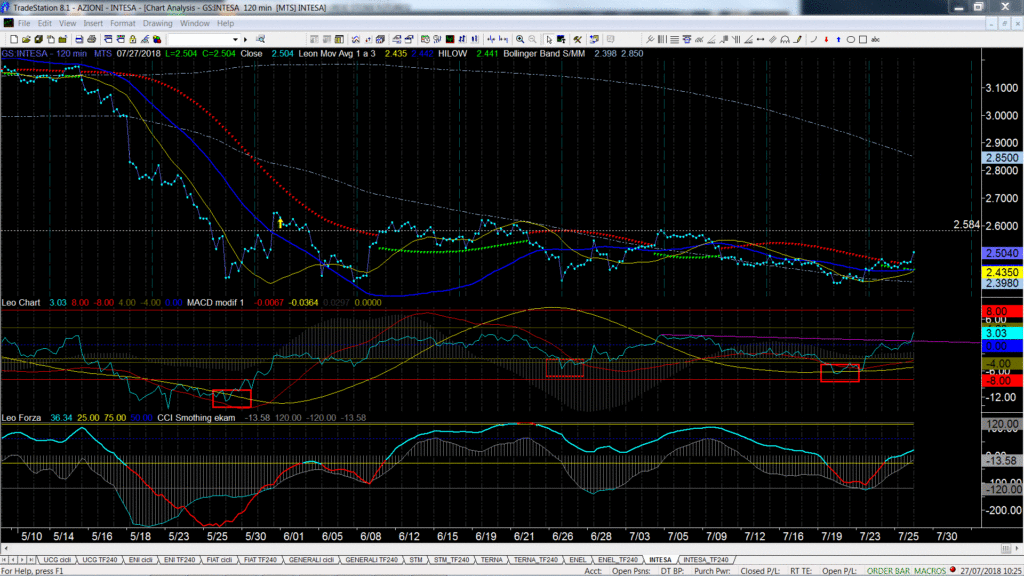Screen dimensions: 1024x576
Task: Click the crossed hammer tools icon
Action: 577,40
